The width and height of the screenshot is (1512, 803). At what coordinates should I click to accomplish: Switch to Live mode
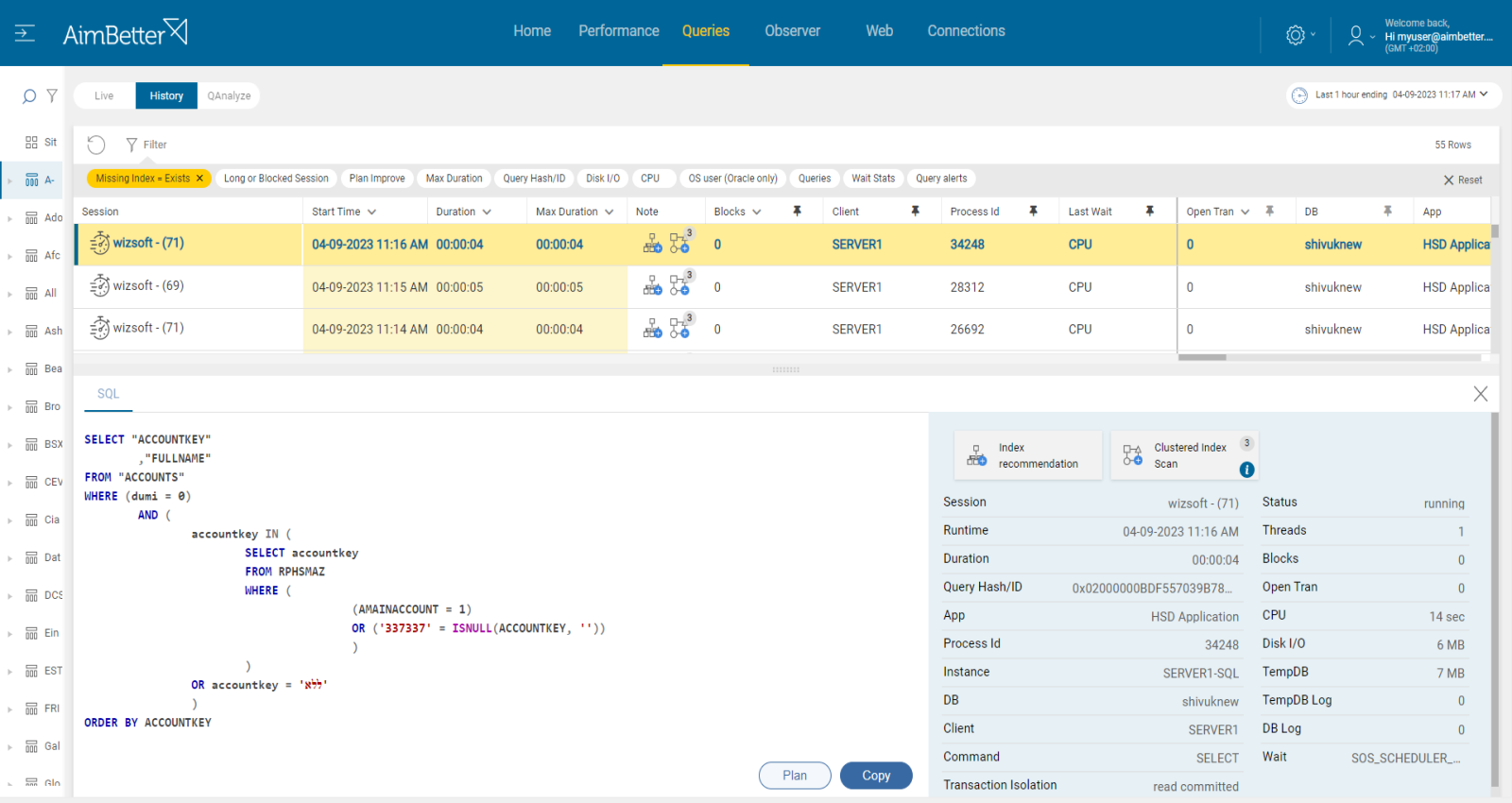(104, 95)
